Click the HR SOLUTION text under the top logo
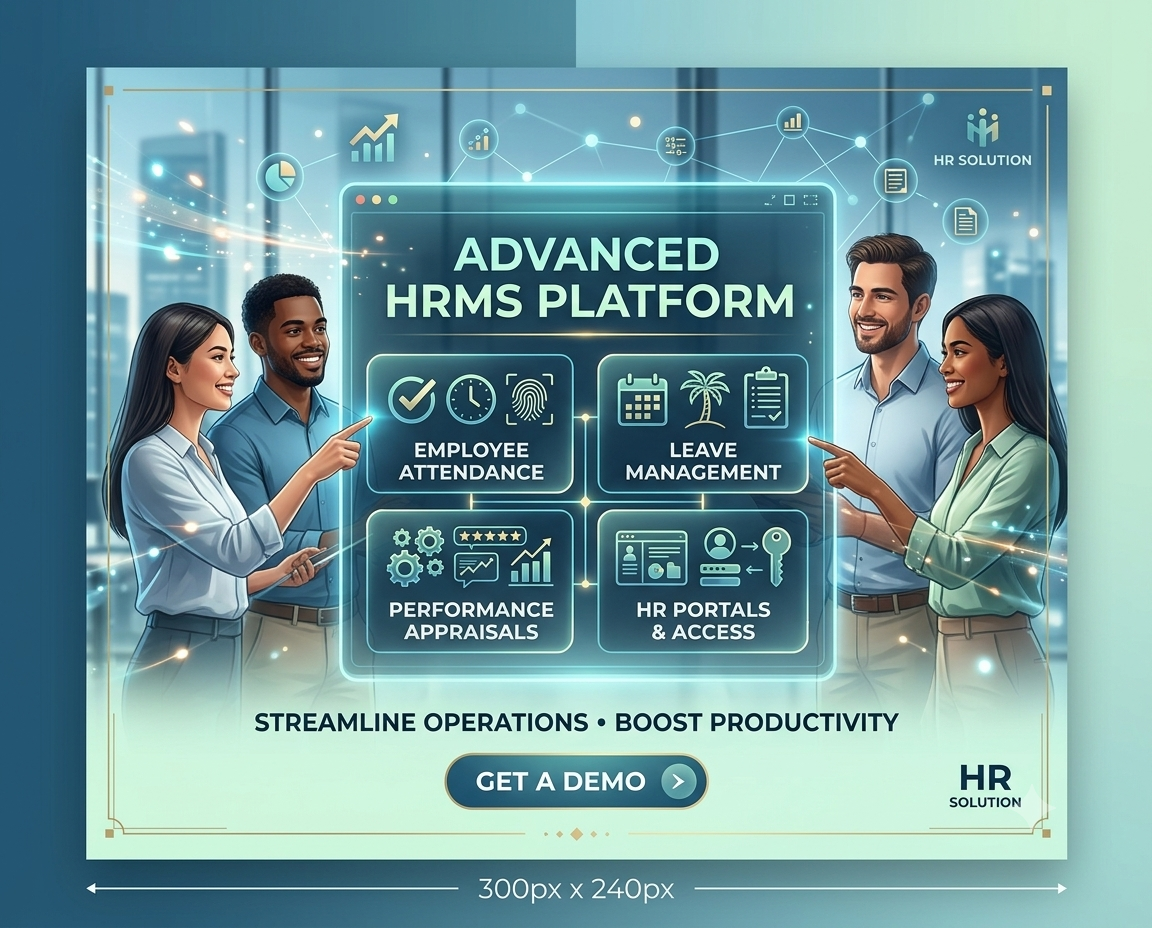Screen dimensions: 1152x928 pos(982,160)
